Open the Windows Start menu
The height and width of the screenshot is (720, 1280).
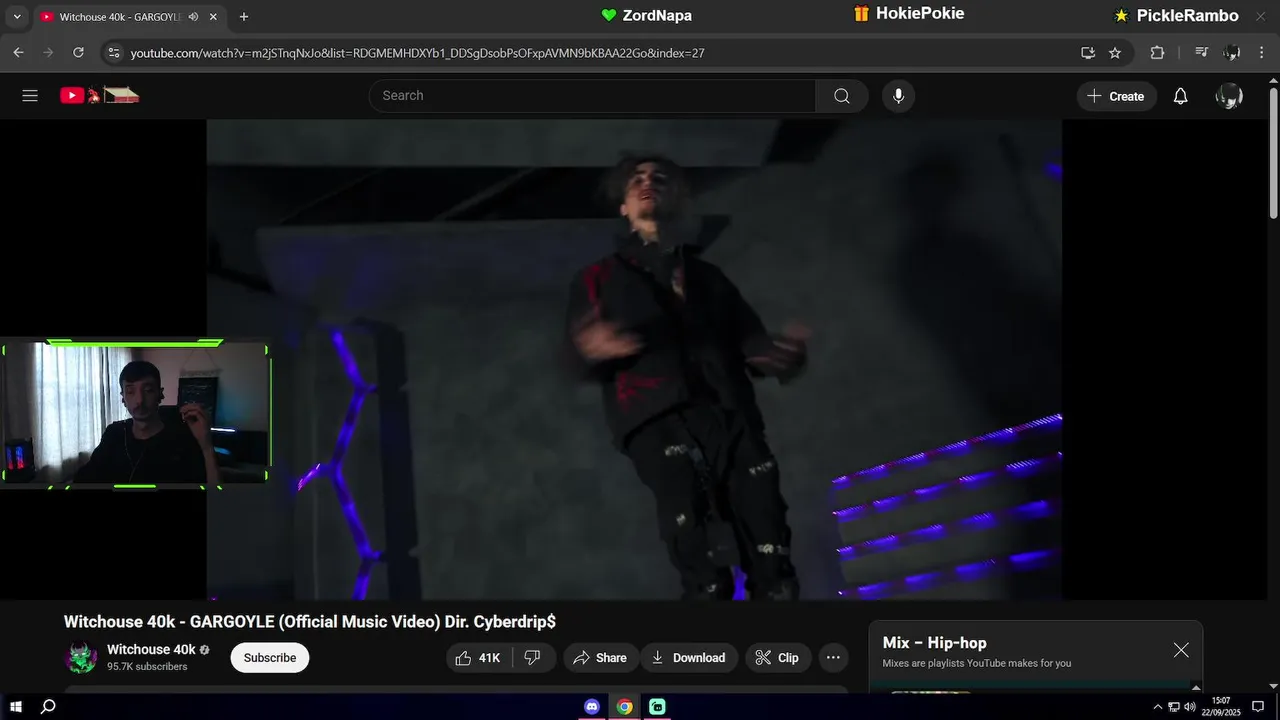tap(16, 707)
